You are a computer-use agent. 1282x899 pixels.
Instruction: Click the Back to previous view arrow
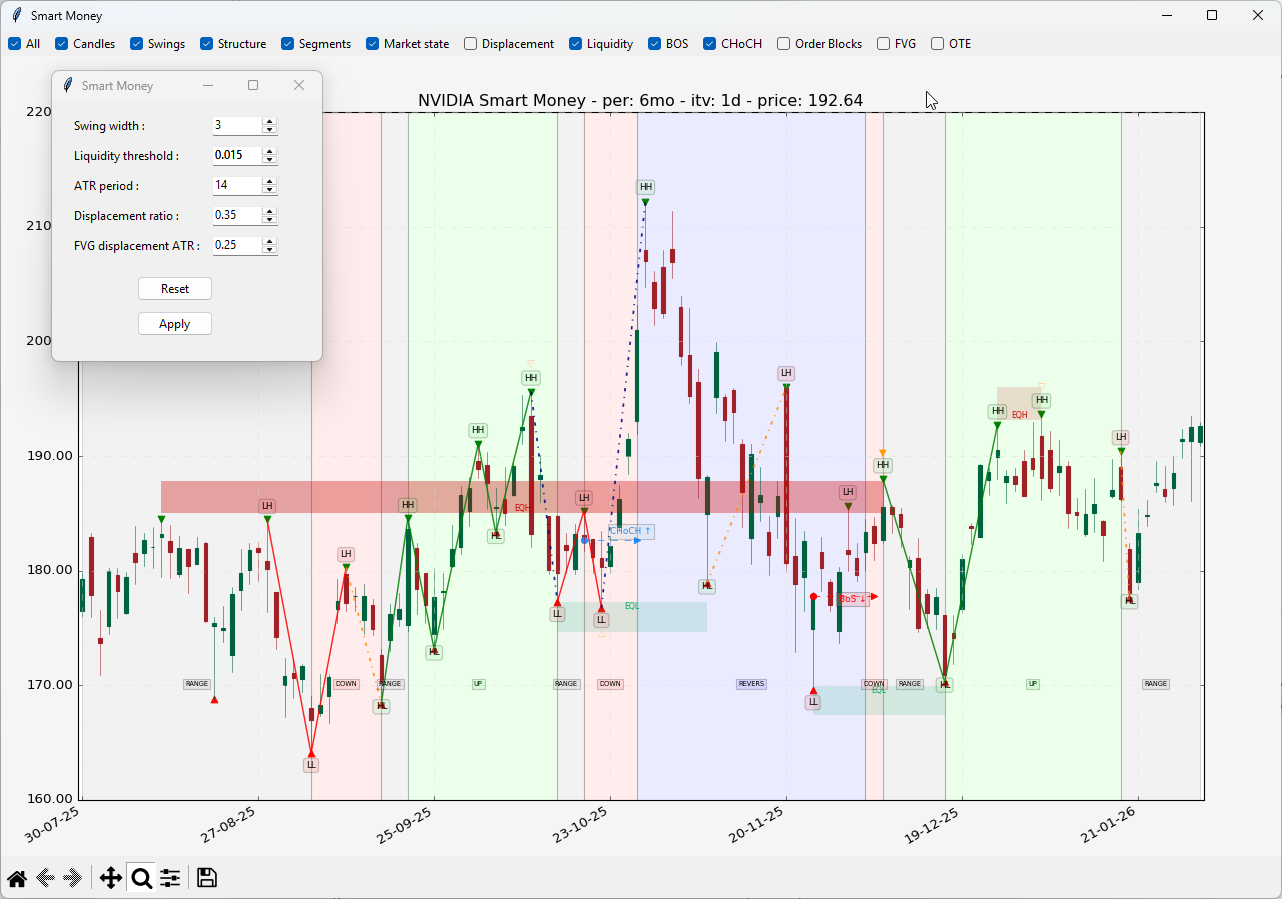coord(45,878)
